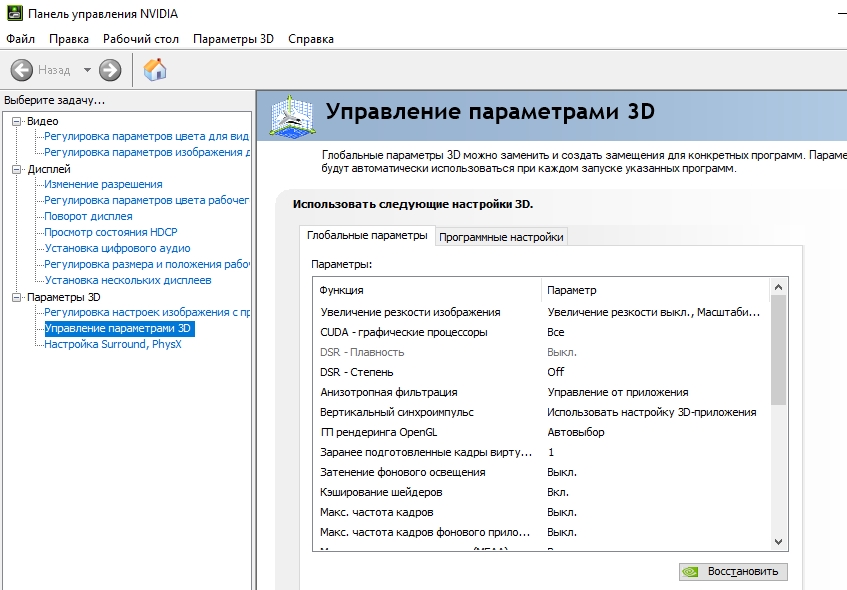
Task: Click the NVIDIA logo in title bar
Action: coord(12,13)
